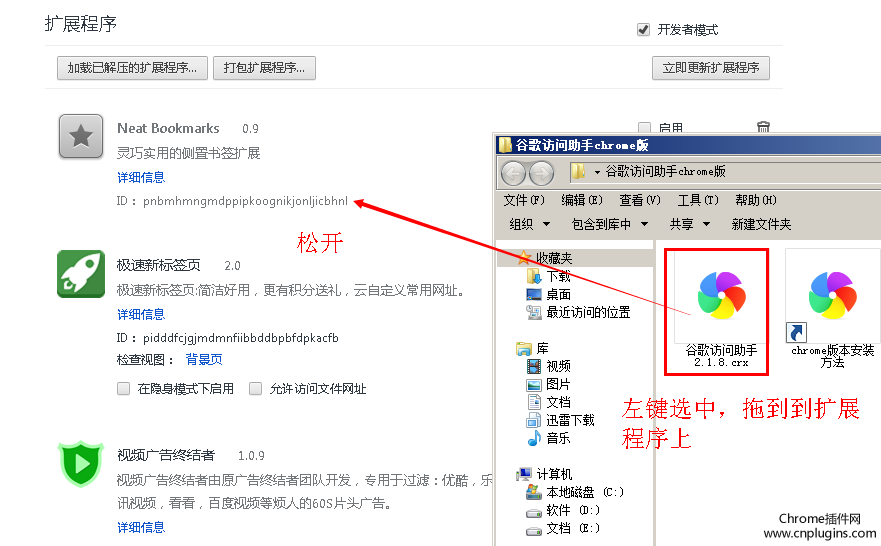Image resolution: width=881 pixels, height=546 pixels.
Task: Click 加载已解压的扩展程序 button
Action: coord(133,68)
